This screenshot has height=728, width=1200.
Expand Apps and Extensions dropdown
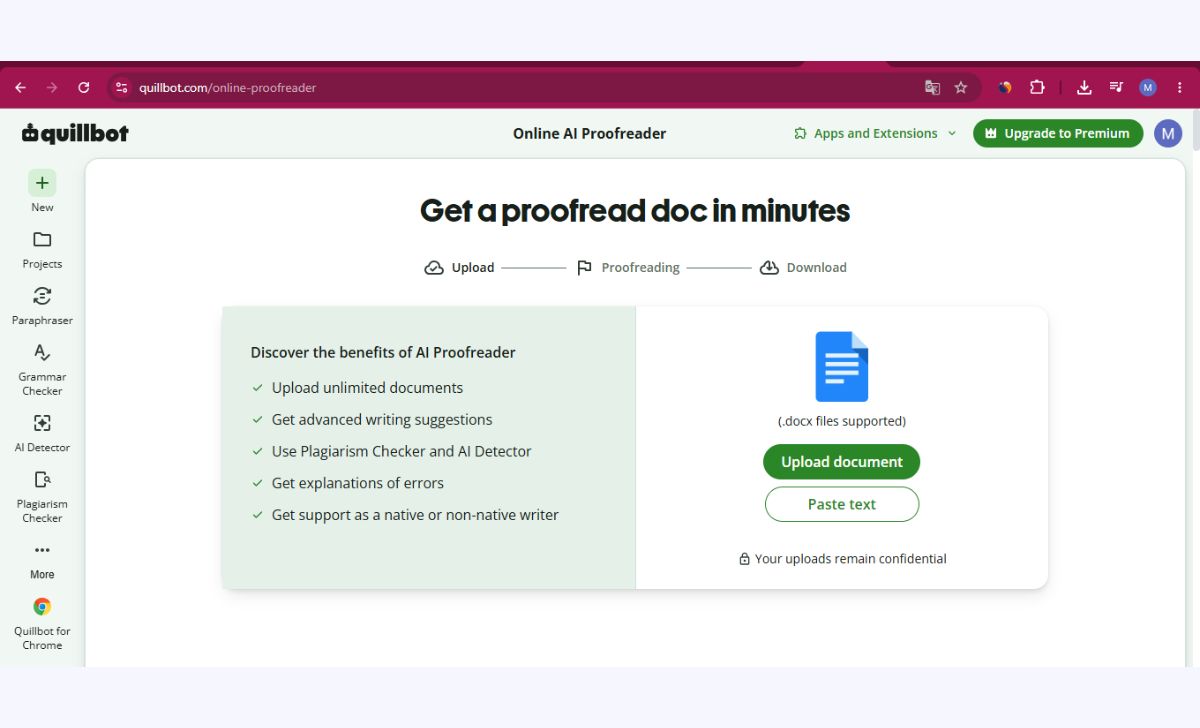[875, 133]
